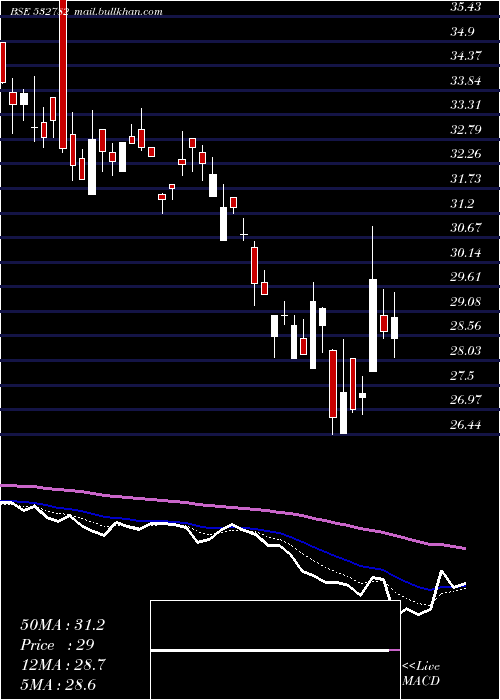Click the BSE ticker code header text
500x700 pixels.
40,12
